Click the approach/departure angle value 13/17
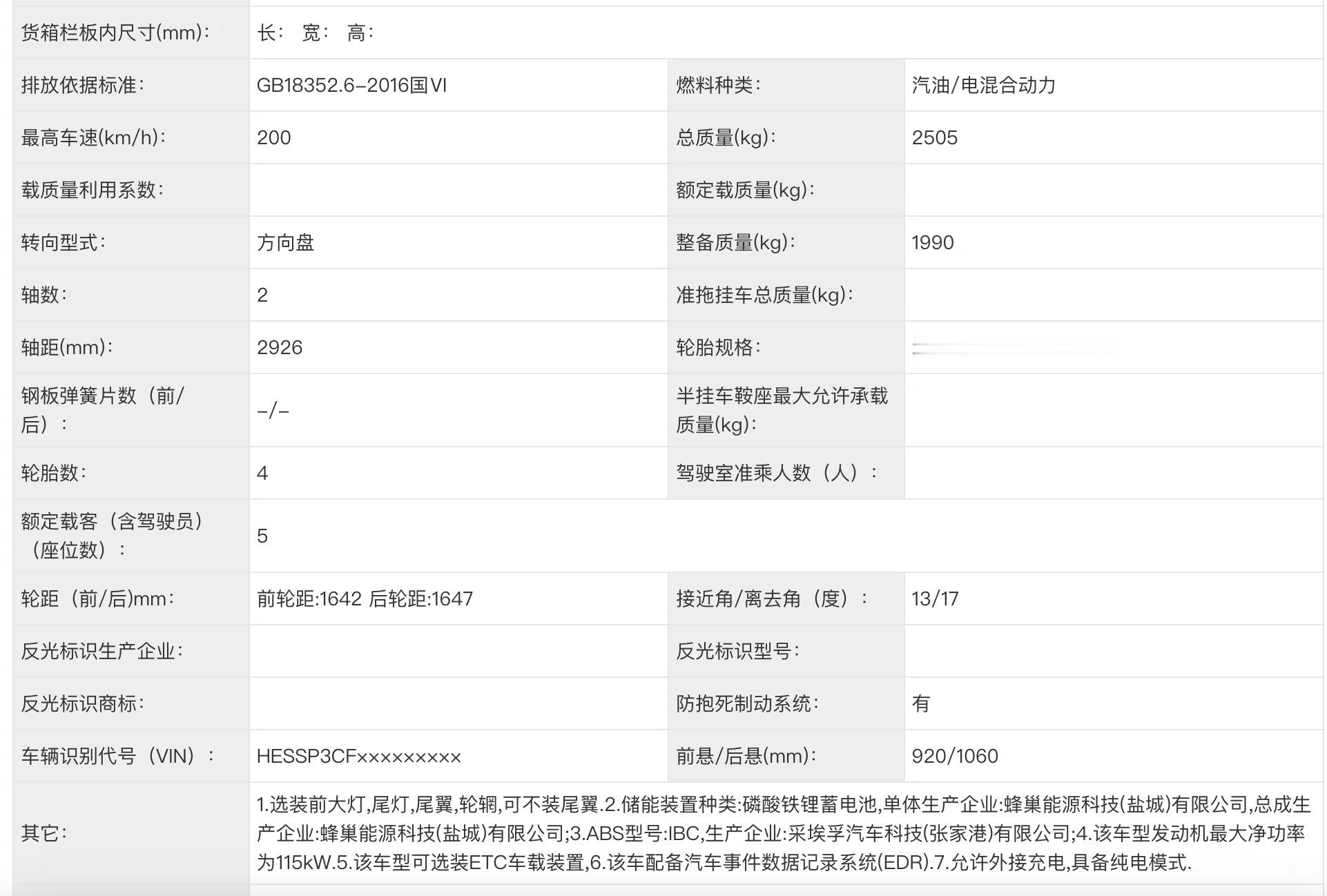The image size is (1327, 896). tap(935, 599)
